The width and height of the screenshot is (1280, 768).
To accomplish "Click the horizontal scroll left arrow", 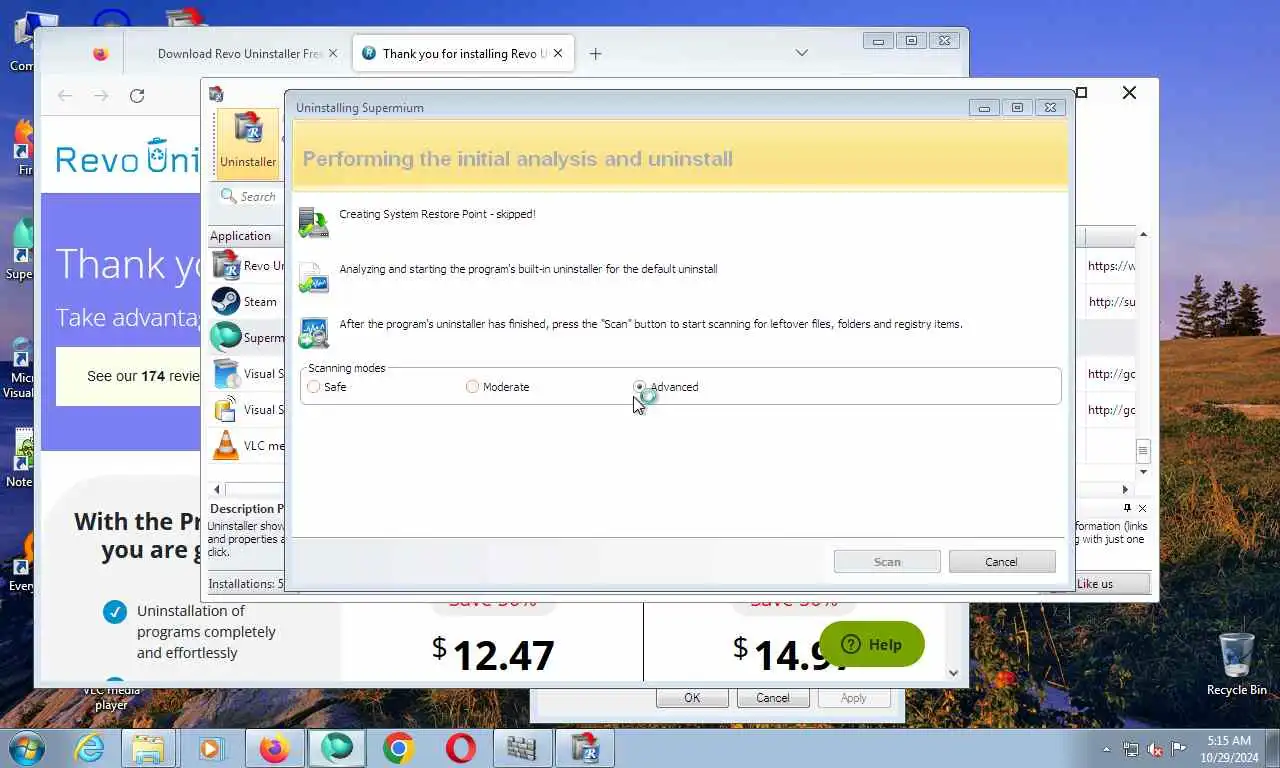I will coord(218,489).
